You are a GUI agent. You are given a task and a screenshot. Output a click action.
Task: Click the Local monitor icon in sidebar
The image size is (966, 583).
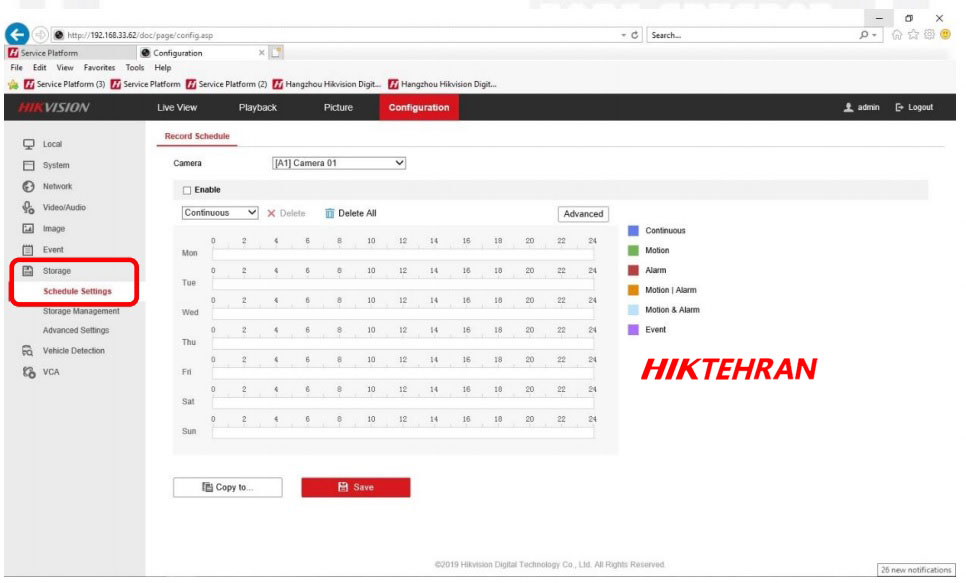28,144
